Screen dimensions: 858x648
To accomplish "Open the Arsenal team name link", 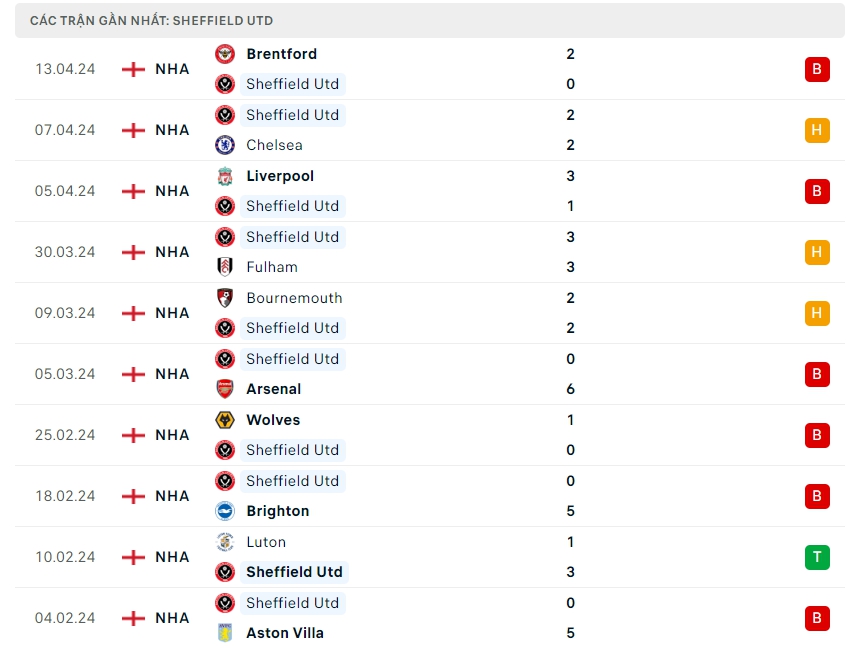I will (x=273, y=389).
